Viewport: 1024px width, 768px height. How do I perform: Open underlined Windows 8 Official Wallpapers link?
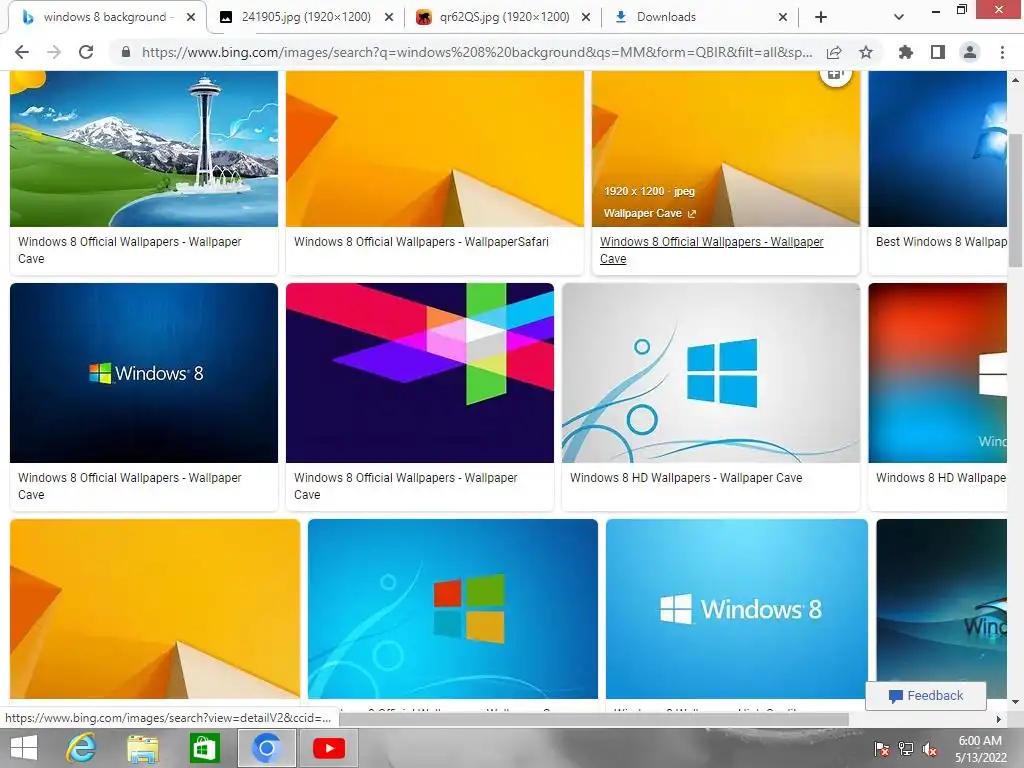pos(711,250)
